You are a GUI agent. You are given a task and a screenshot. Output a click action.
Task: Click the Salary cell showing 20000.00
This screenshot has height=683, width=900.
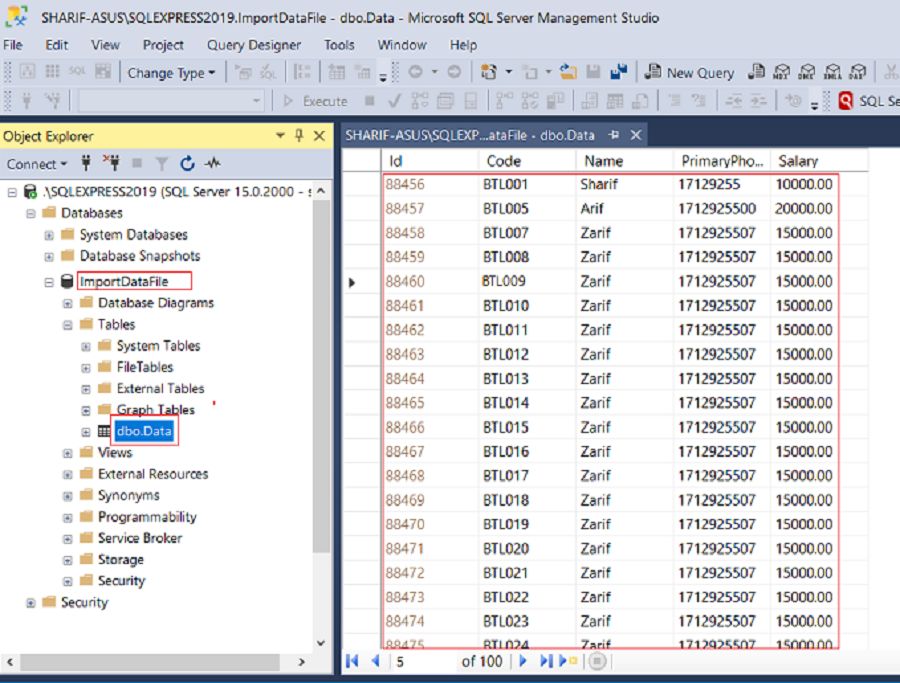point(804,208)
